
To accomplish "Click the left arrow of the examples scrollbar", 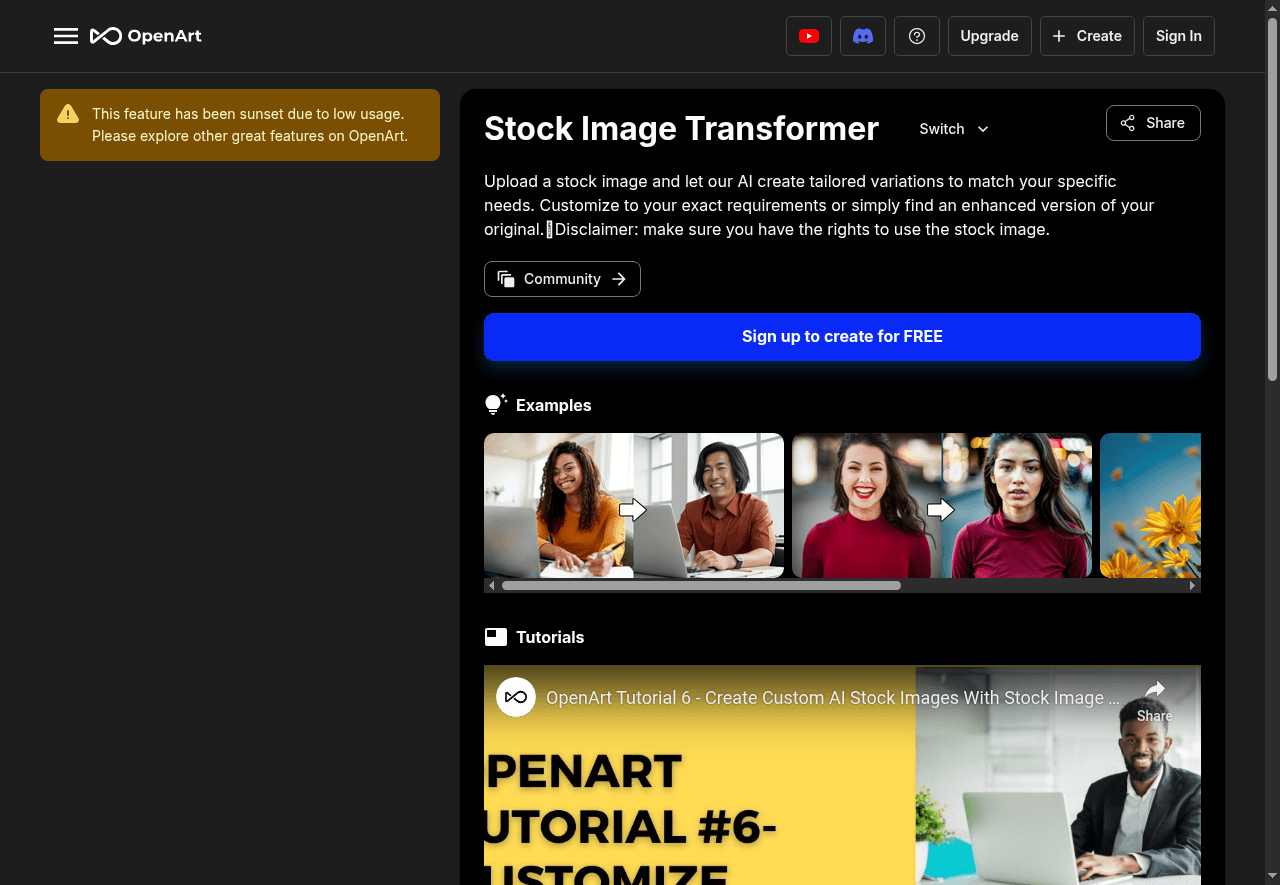I will pyautogui.click(x=491, y=584).
